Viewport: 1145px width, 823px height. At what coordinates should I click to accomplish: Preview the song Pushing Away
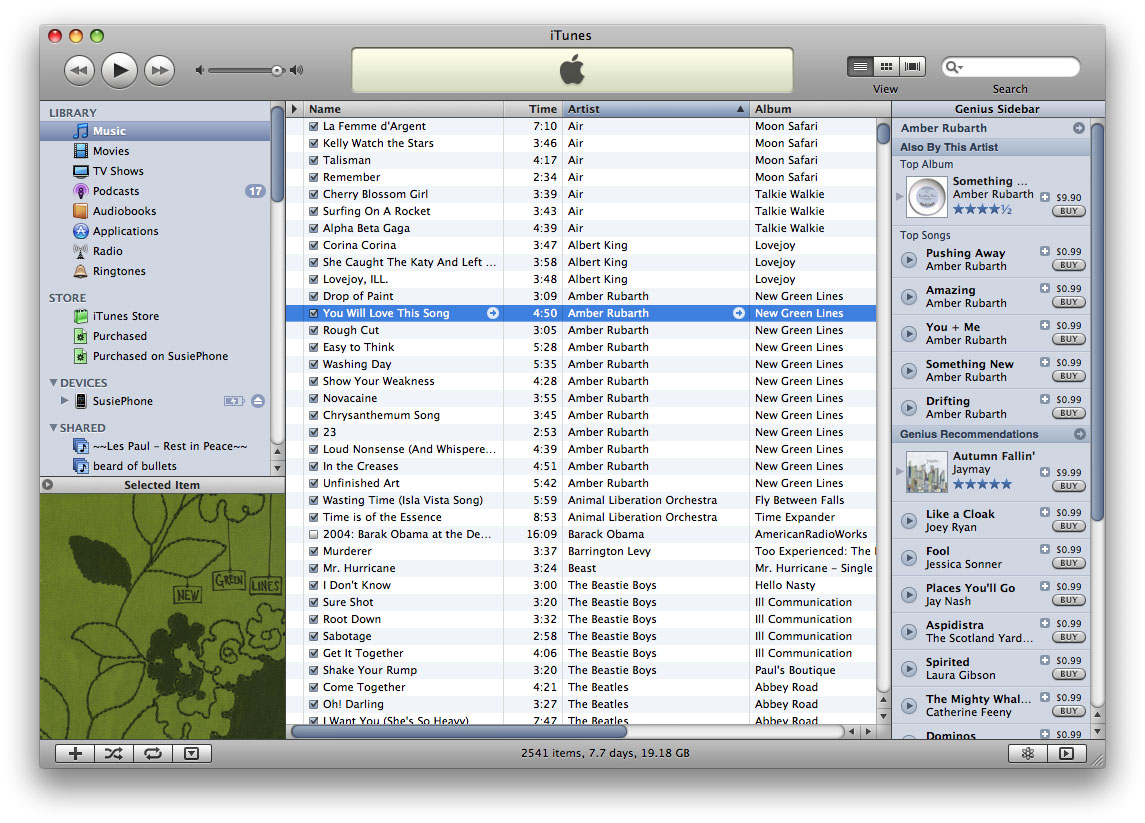(x=908, y=259)
